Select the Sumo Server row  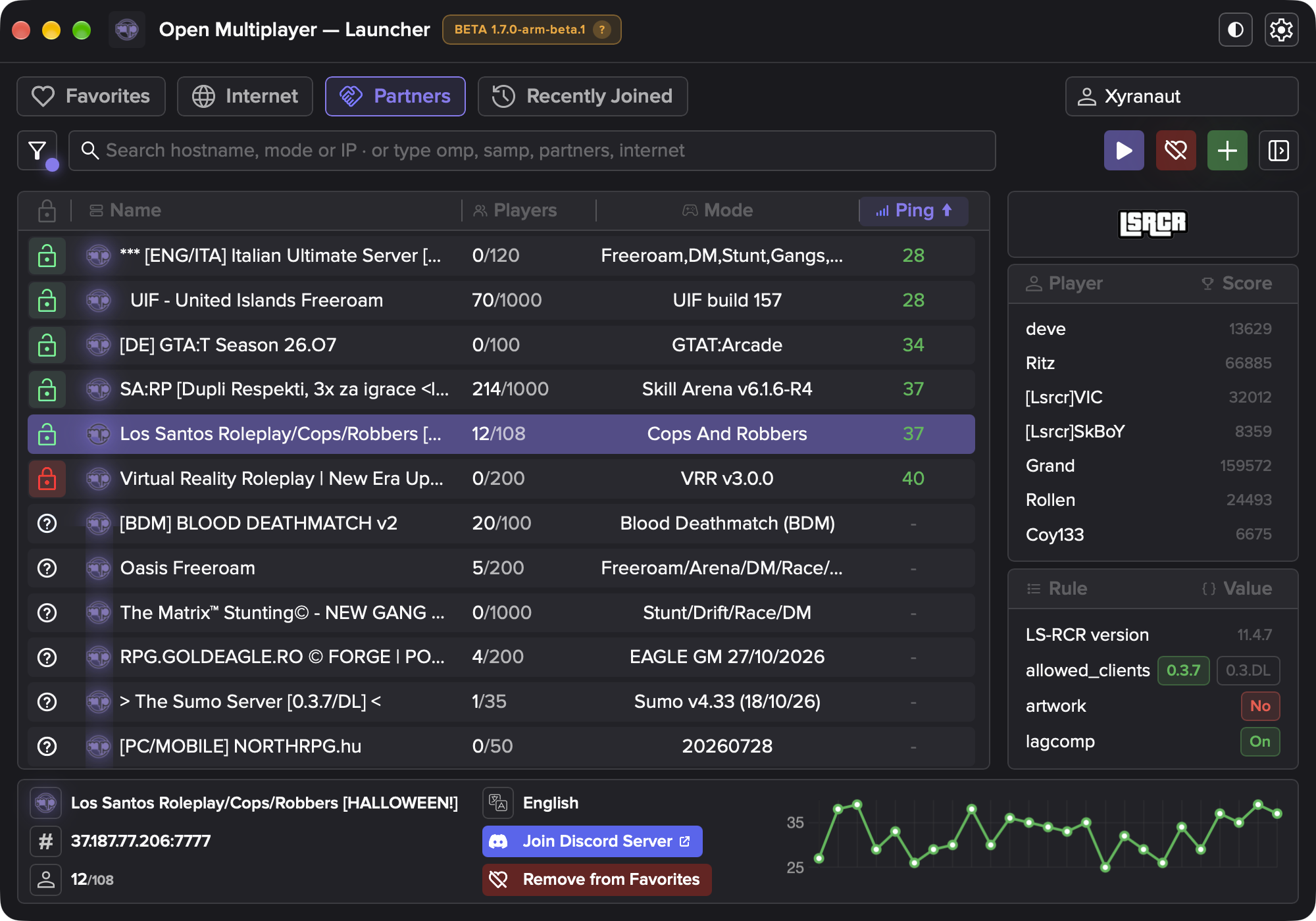coord(501,701)
